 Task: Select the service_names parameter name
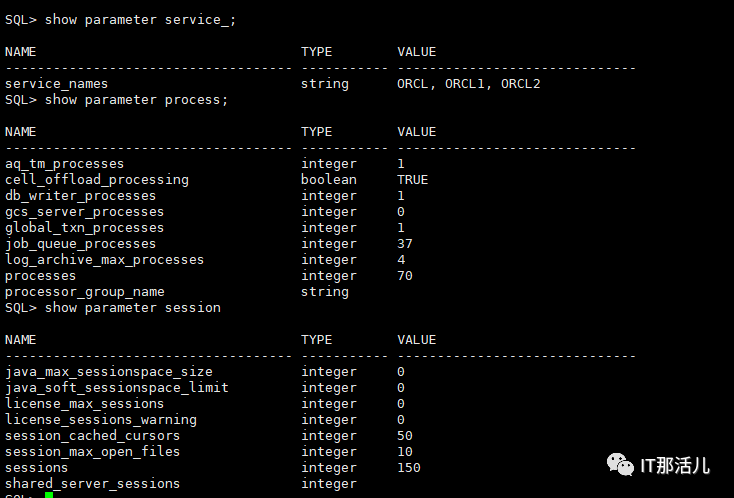tap(56, 84)
